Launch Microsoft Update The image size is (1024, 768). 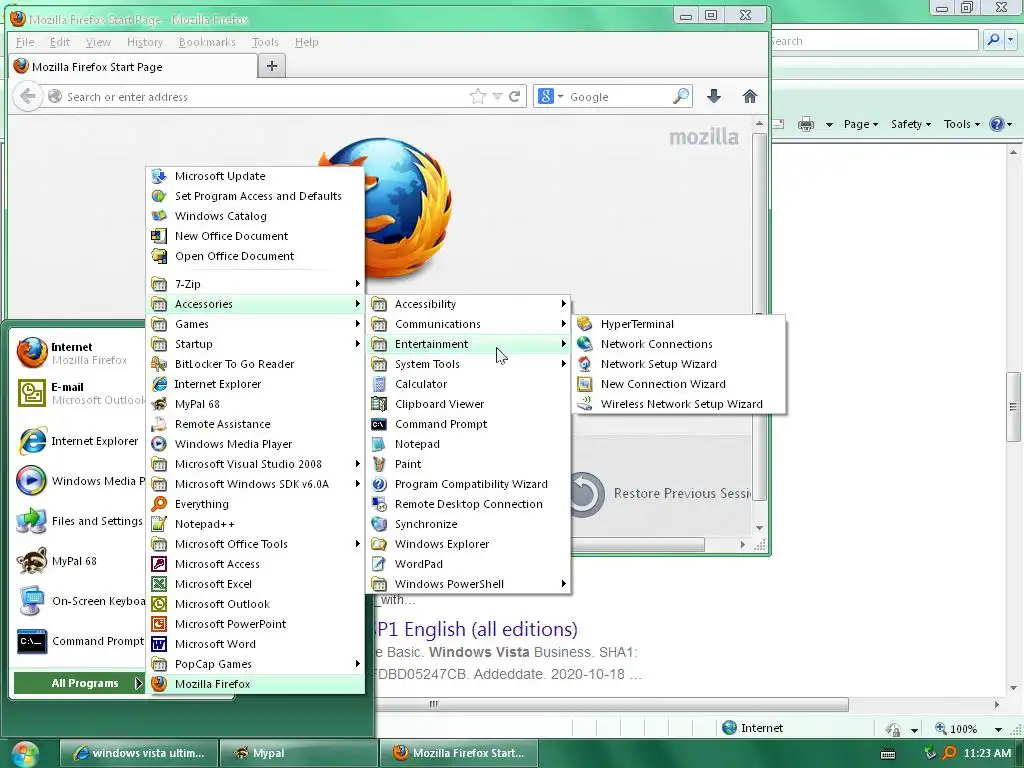pos(255,176)
